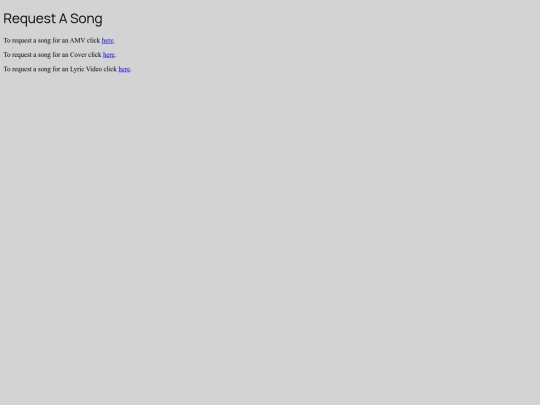Click the word 'song' in the AMV sentence

click(x=44, y=41)
